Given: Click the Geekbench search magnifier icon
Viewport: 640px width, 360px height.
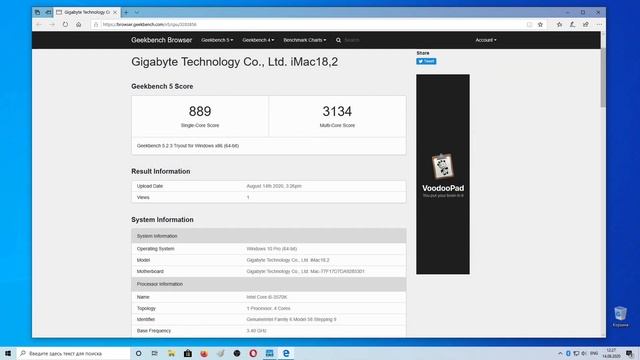Looking at the screenshot, I should (x=338, y=40).
